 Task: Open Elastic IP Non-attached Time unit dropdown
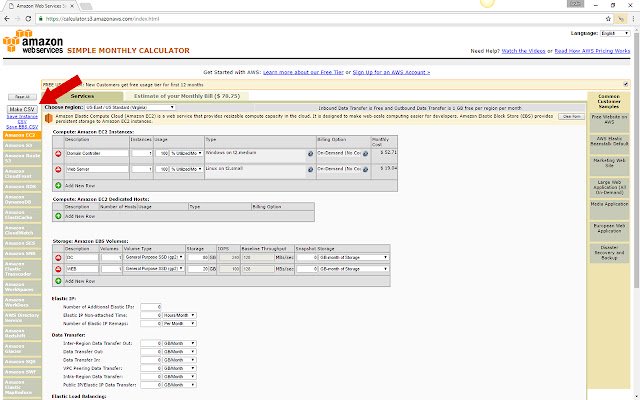180,315
